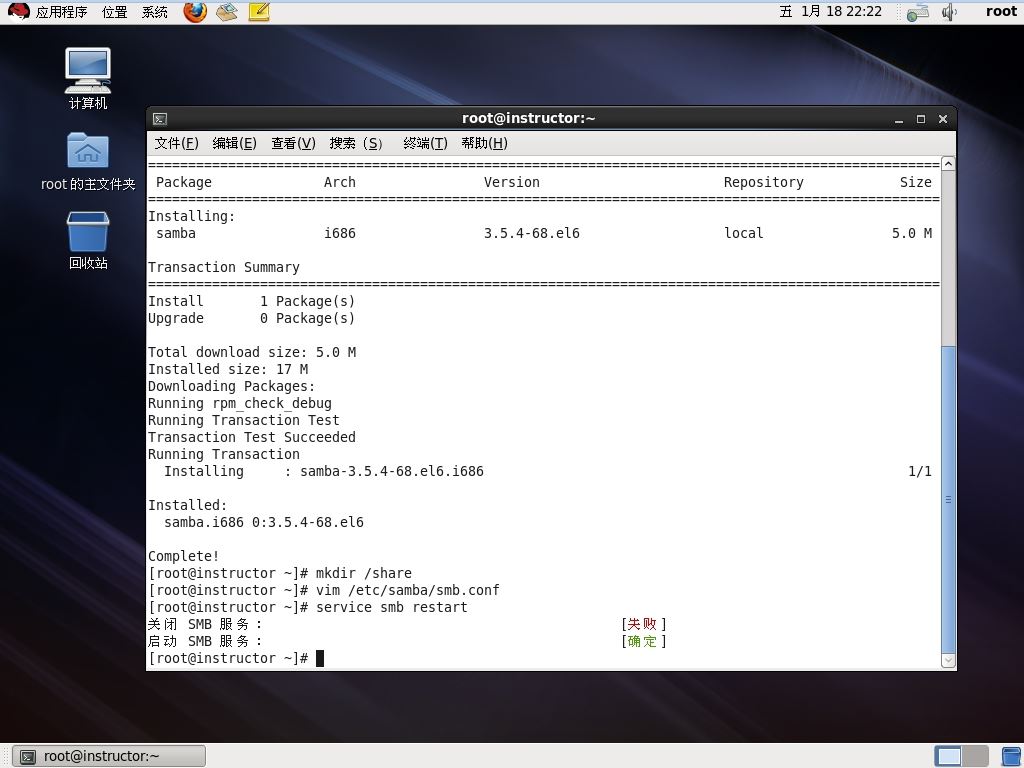This screenshot has width=1024, height=768.
Task: Click the 'Repository' column header
Action: 763,183
